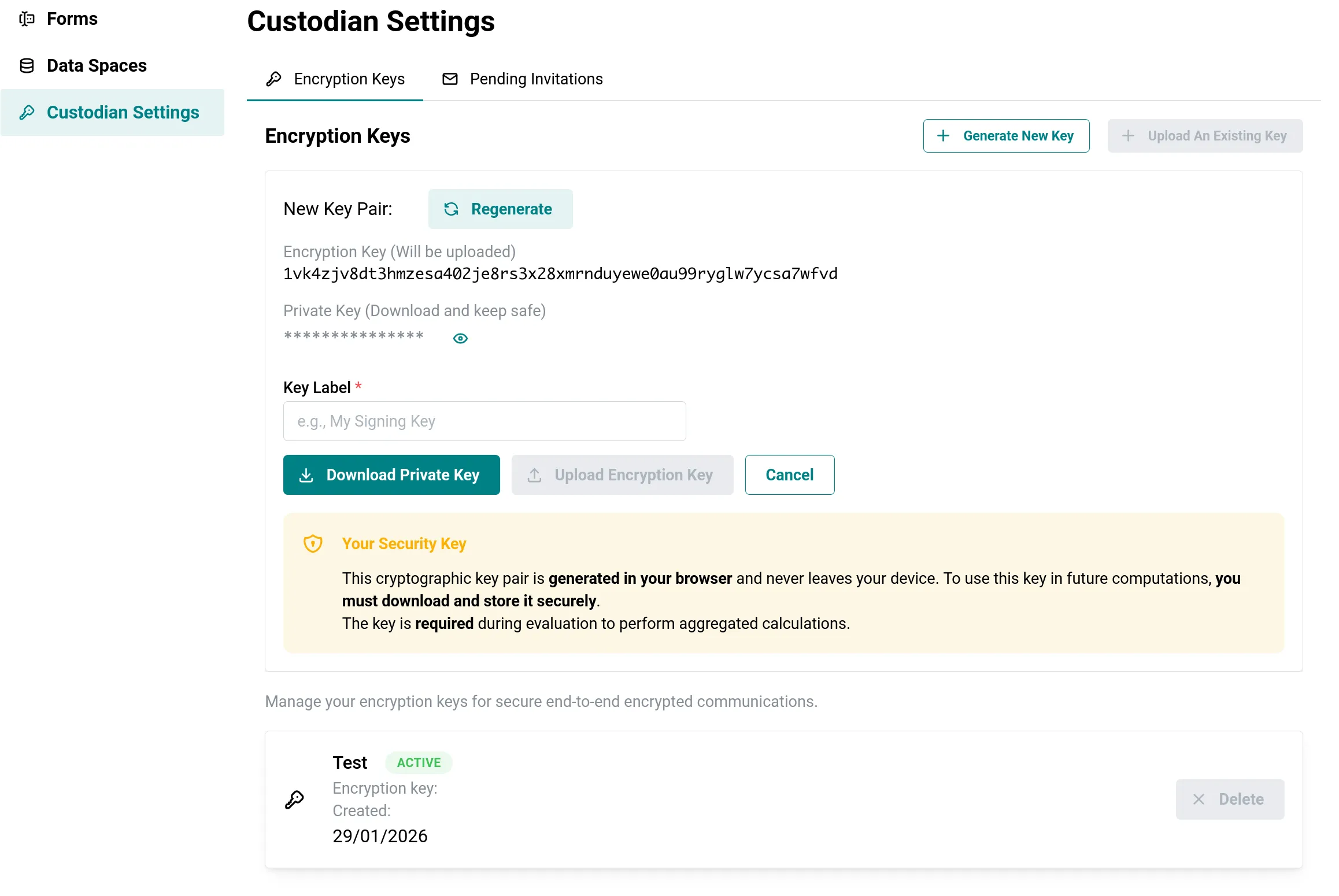Click Upload Encryption Key button
The height and width of the screenshot is (896, 1339).
(x=622, y=475)
